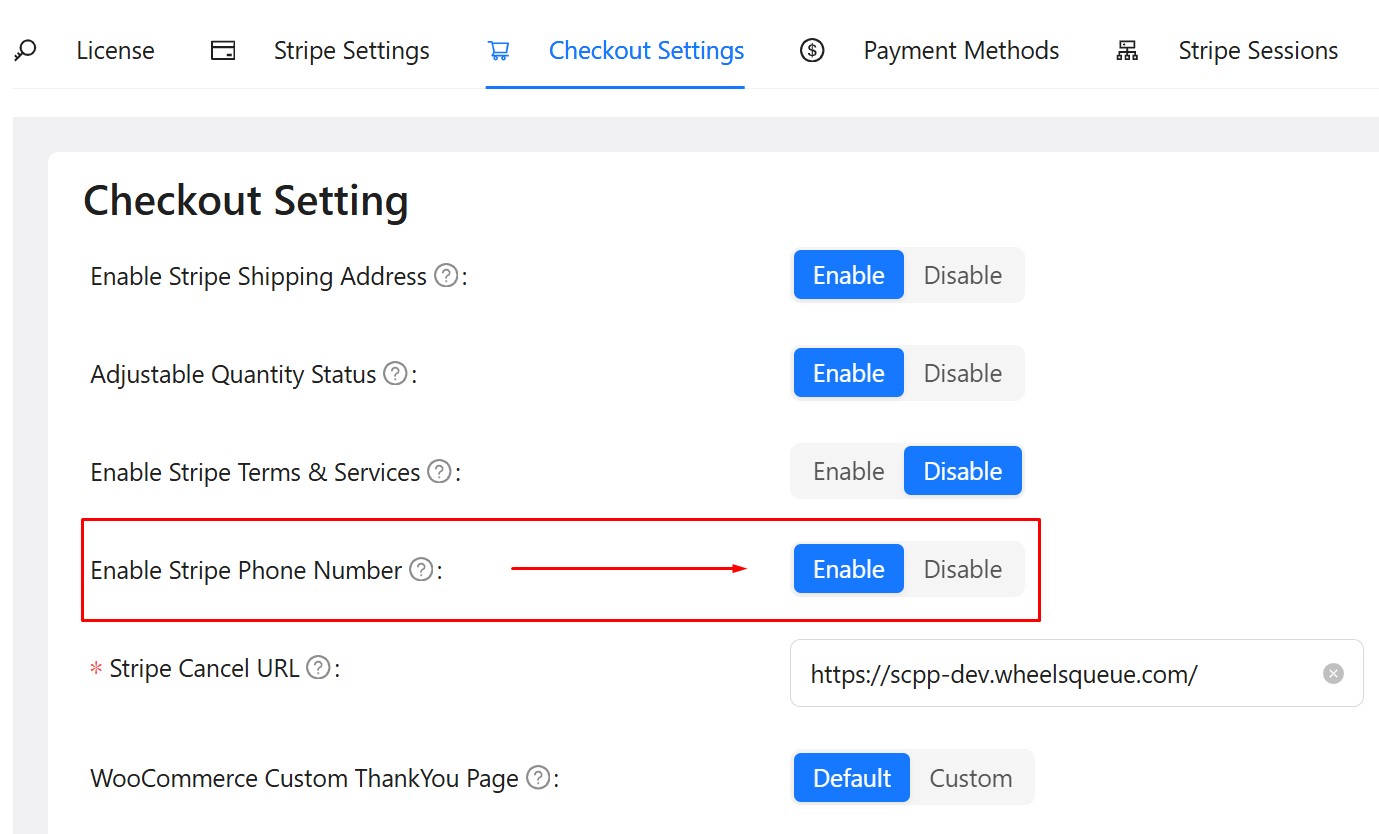1379x834 pixels.
Task: Open the Stripe Settings tab
Action: 351,50
